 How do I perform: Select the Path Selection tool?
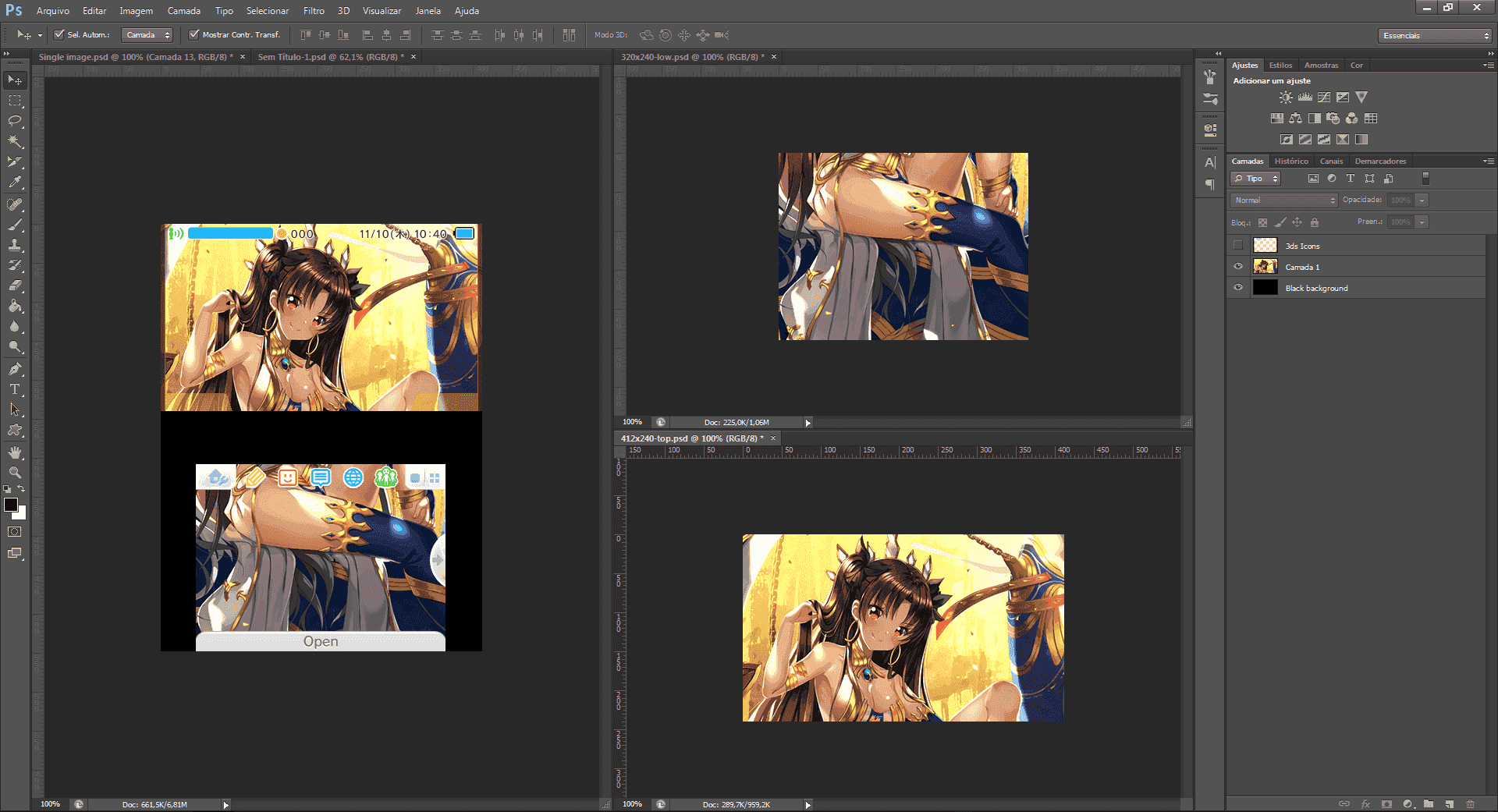pyautogui.click(x=15, y=410)
